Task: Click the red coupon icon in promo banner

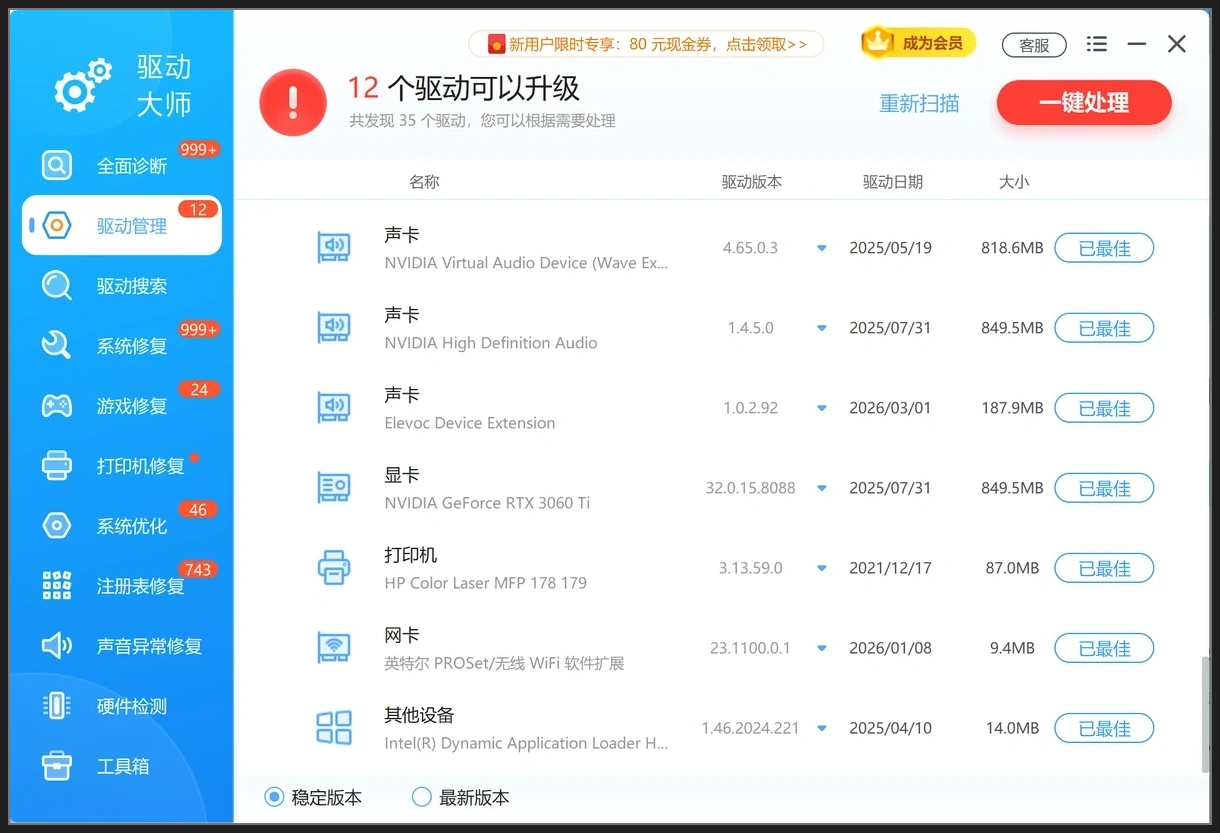Action: (x=496, y=44)
